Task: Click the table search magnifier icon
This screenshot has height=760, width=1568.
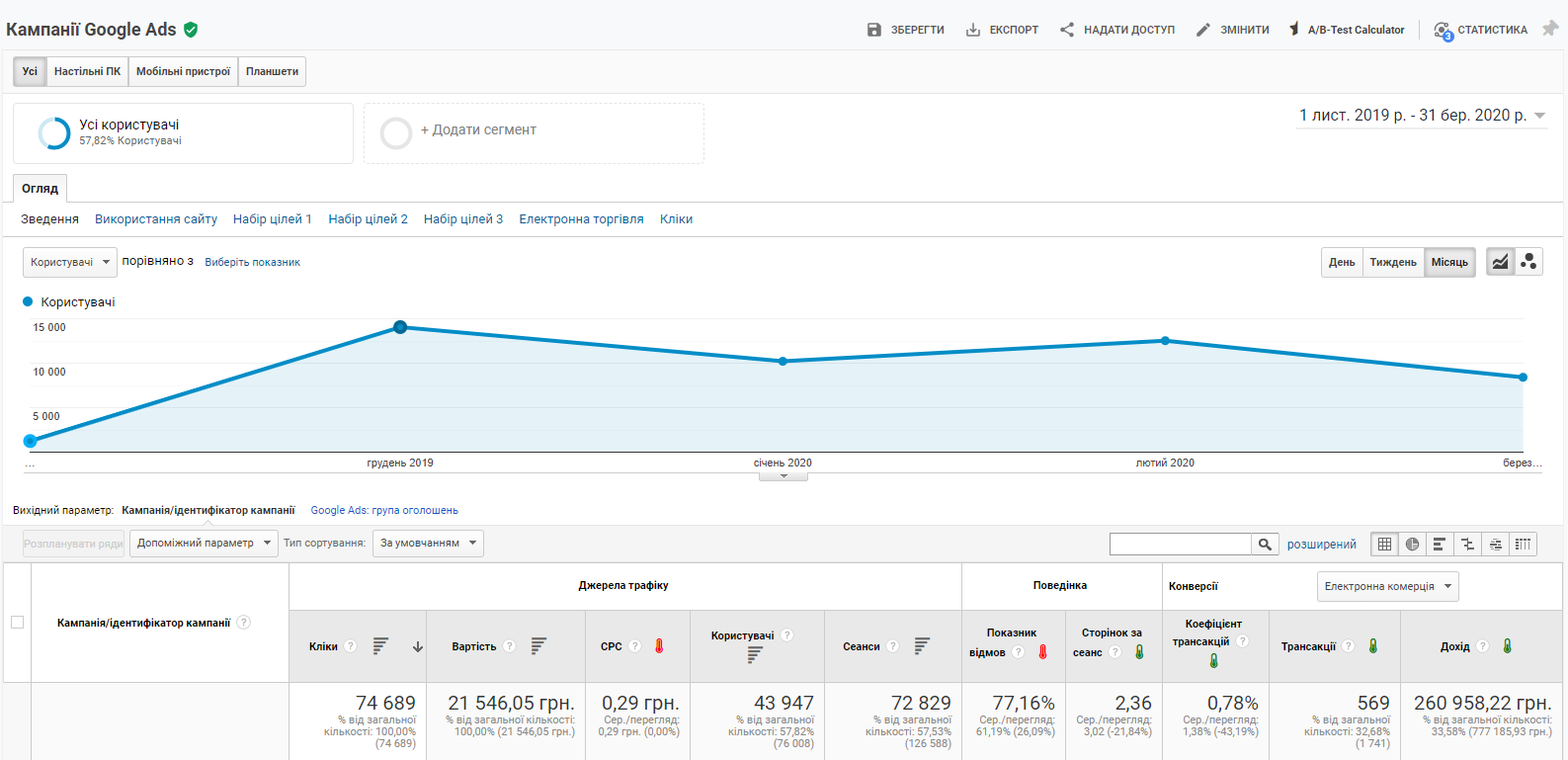Action: pyautogui.click(x=1265, y=544)
